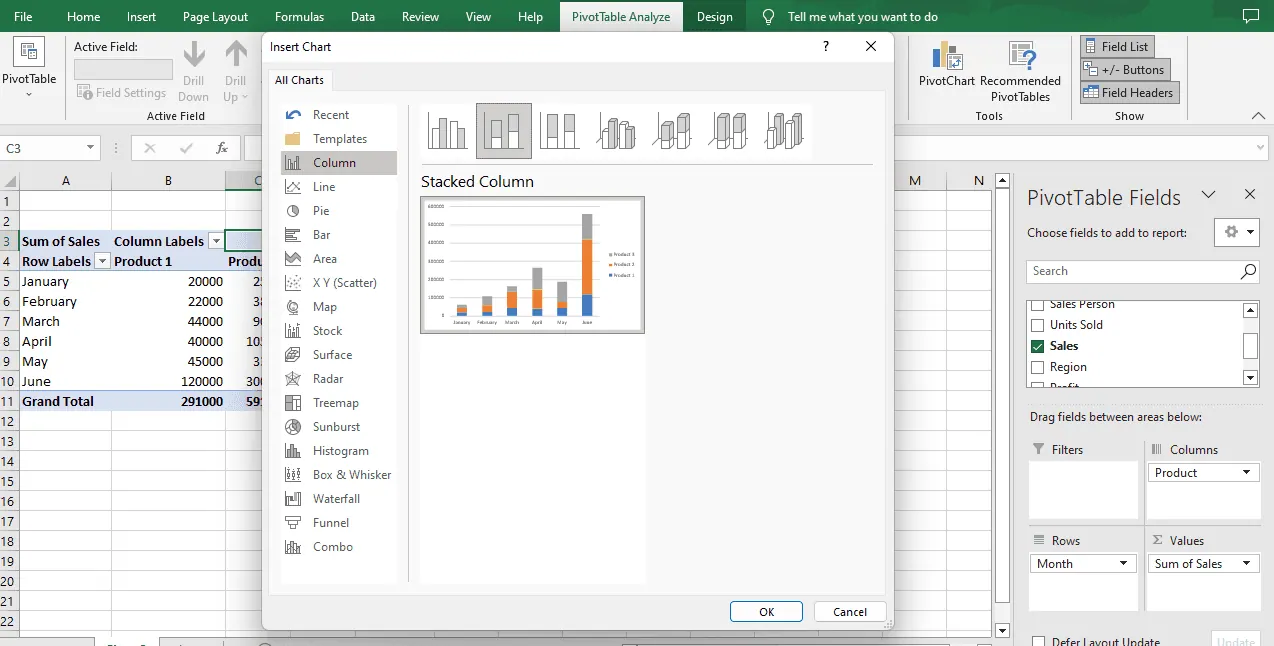This screenshot has width=1274, height=646.
Task: Open the Data ribbon tab
Action: (x=363, y=17)
